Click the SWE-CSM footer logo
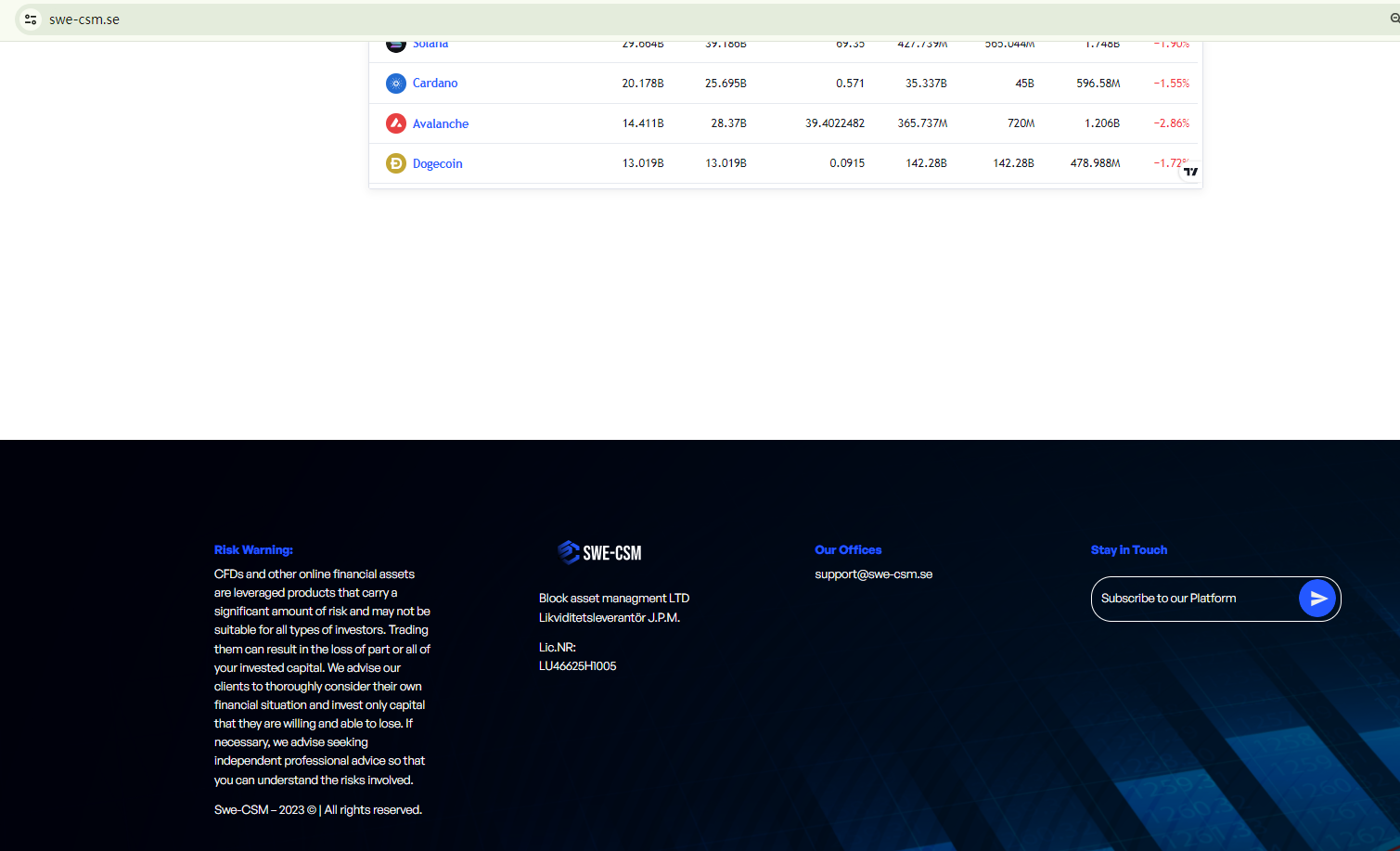 click(x=599, y=552)
